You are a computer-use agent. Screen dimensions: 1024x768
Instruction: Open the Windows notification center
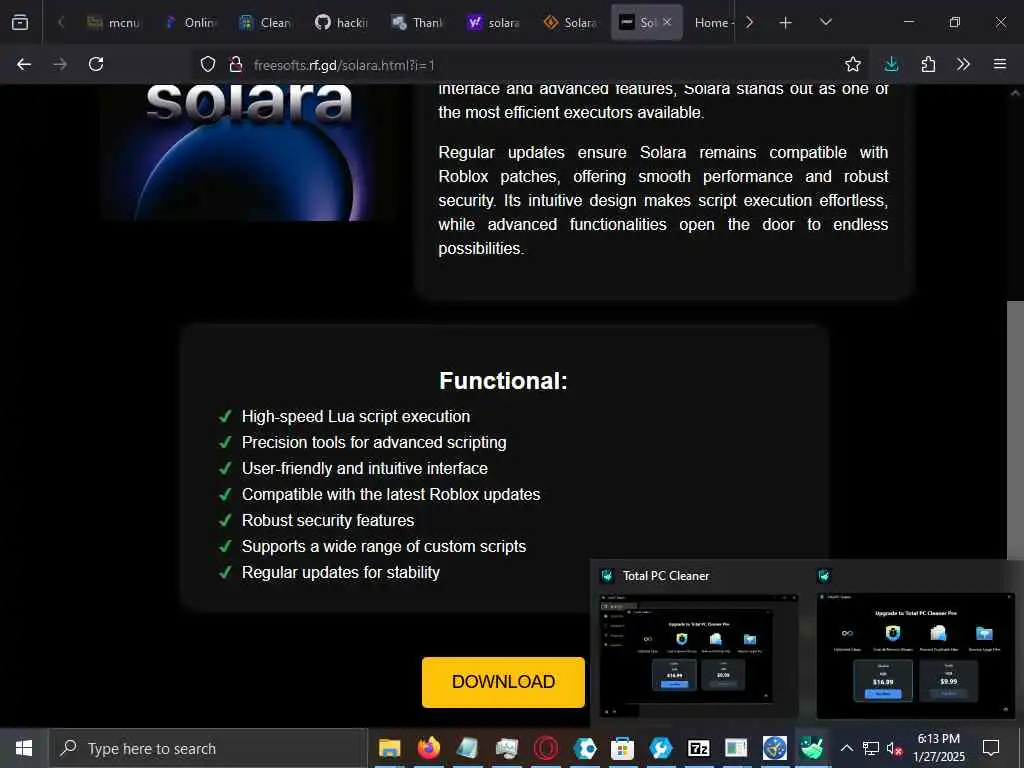click(991, 748)
